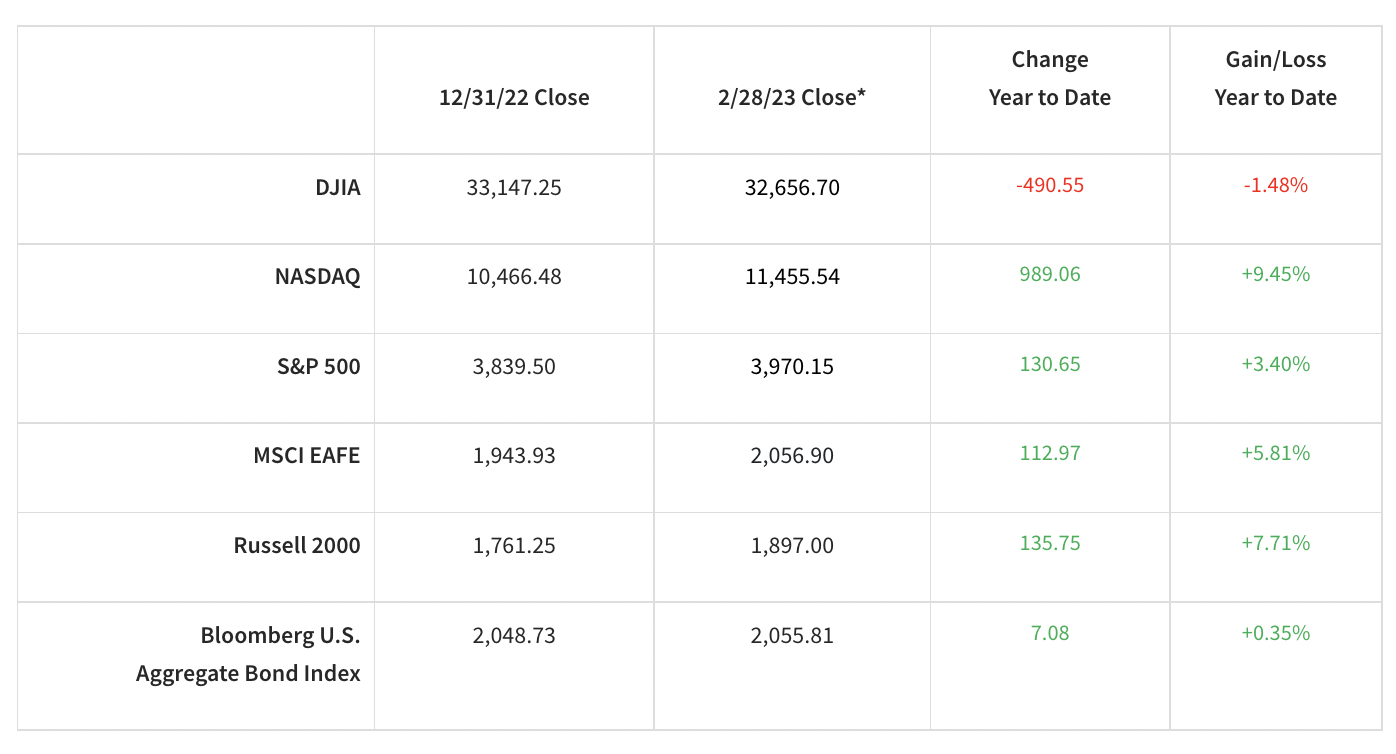The image size is (1396, 754).
Task: Select the MSCI EAFE row label
Action: (306, 456)
